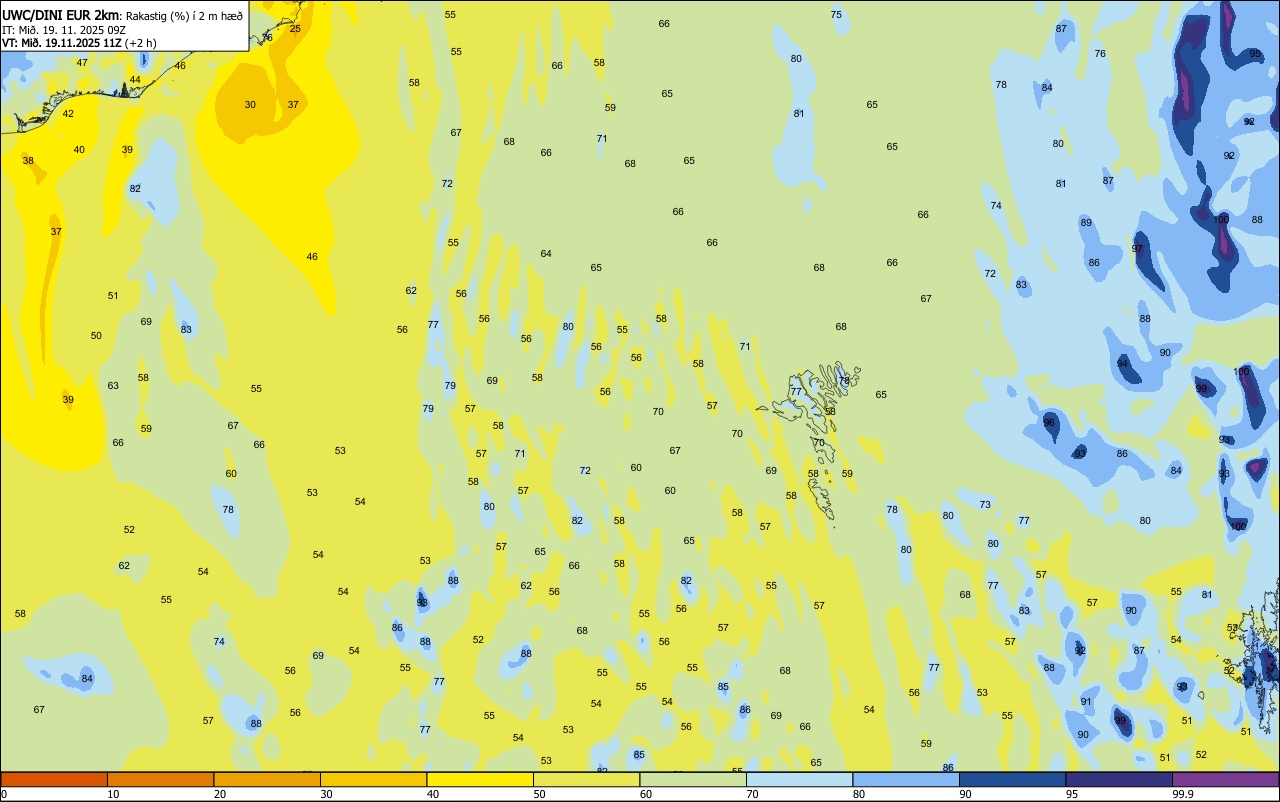
Task: Click the 'VT: Mið. 19.11.2025 11Z (+2 h)' line
Action: [79, 43]
